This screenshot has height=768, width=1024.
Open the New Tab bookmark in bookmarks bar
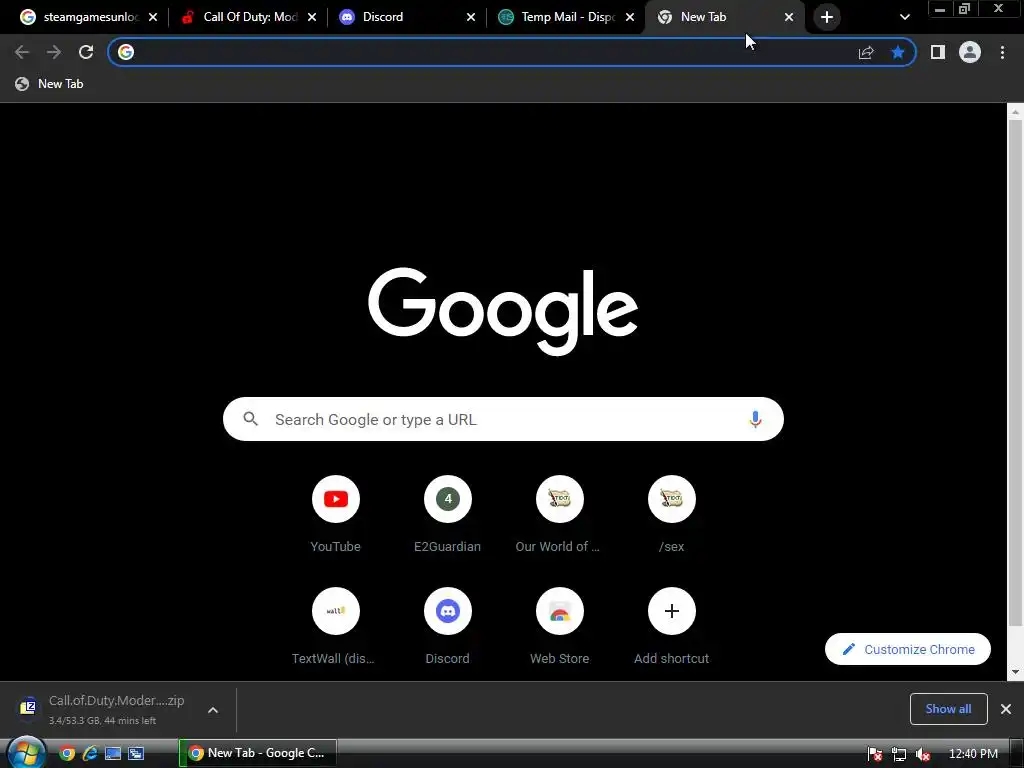50,84
